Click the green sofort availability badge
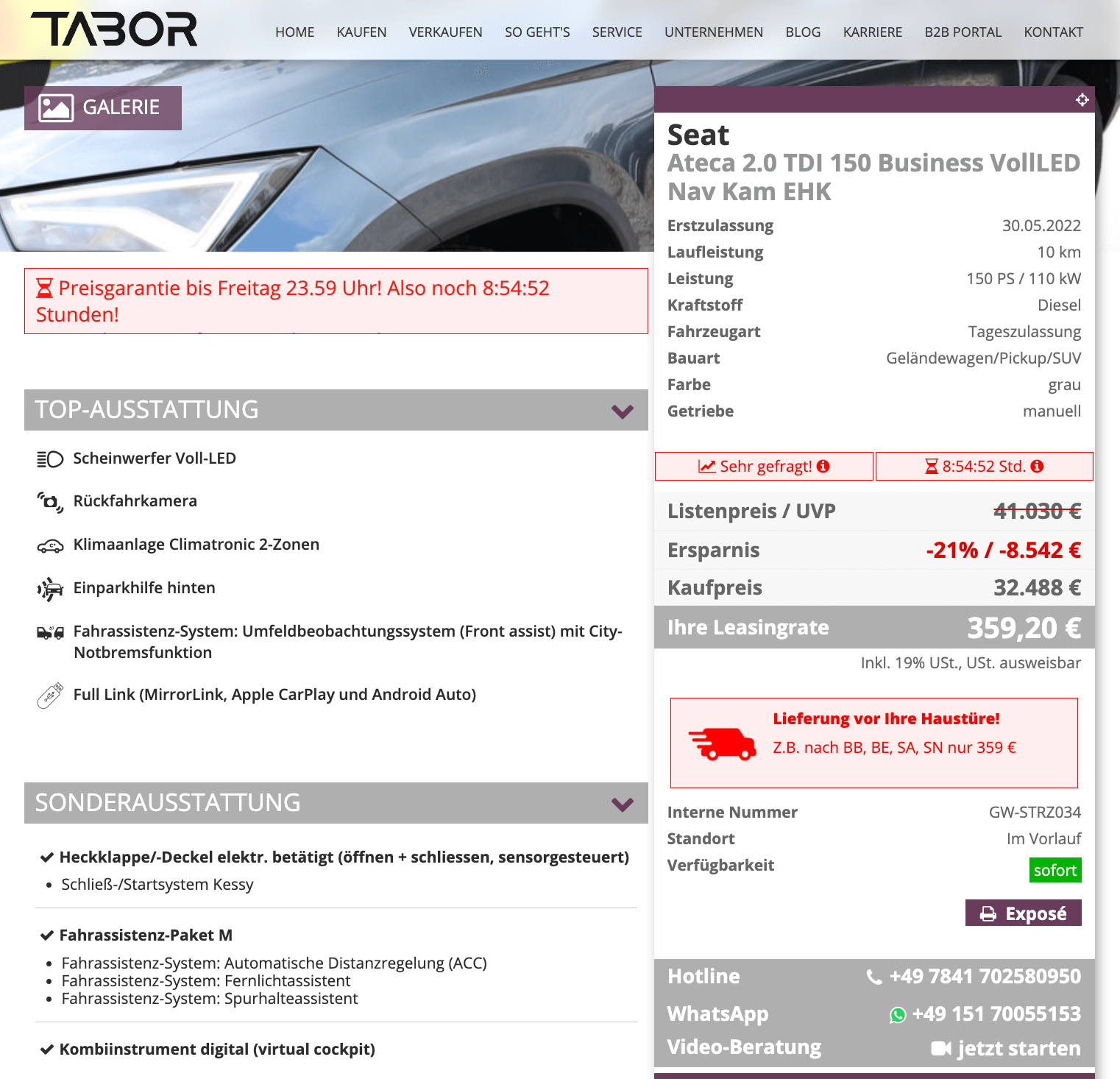 coord(1055,870)
